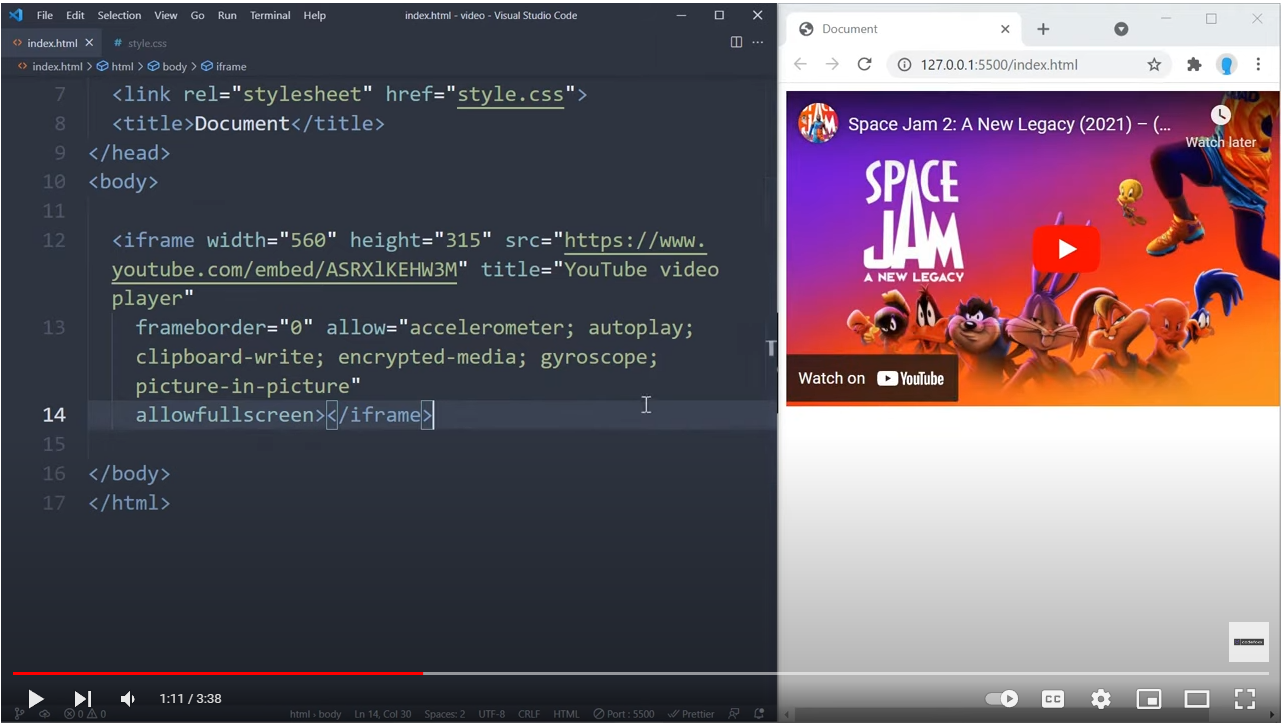Open the Go menu
This screenshot has height=726, width=1281.
tap(197, 15)
